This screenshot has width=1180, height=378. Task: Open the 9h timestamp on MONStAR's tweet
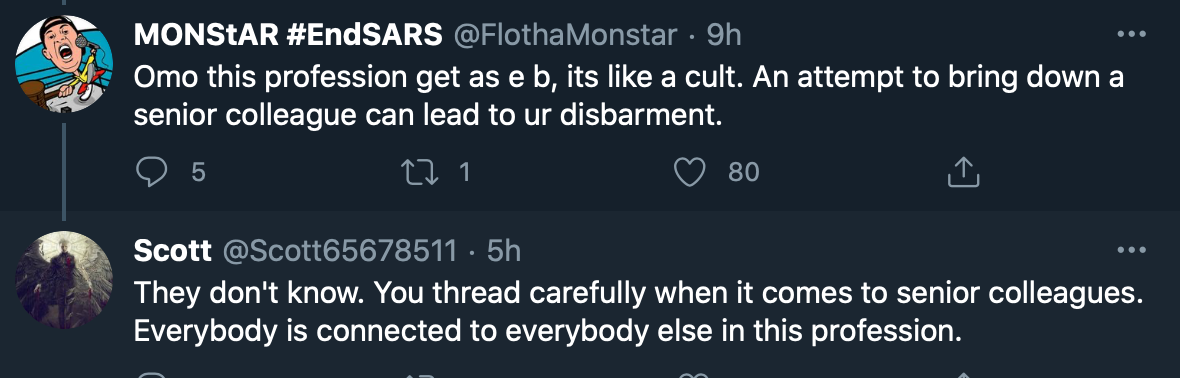(x=725, y=35)
